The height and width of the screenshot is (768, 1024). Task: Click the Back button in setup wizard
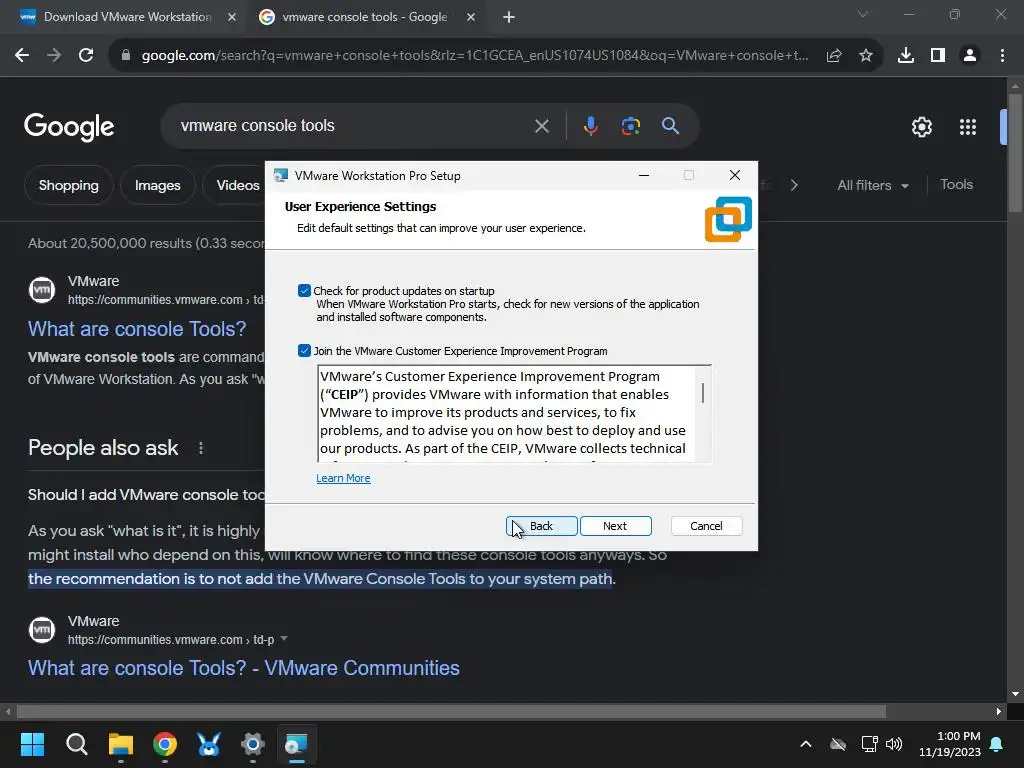pyautogui.click(x=541, y=526)
